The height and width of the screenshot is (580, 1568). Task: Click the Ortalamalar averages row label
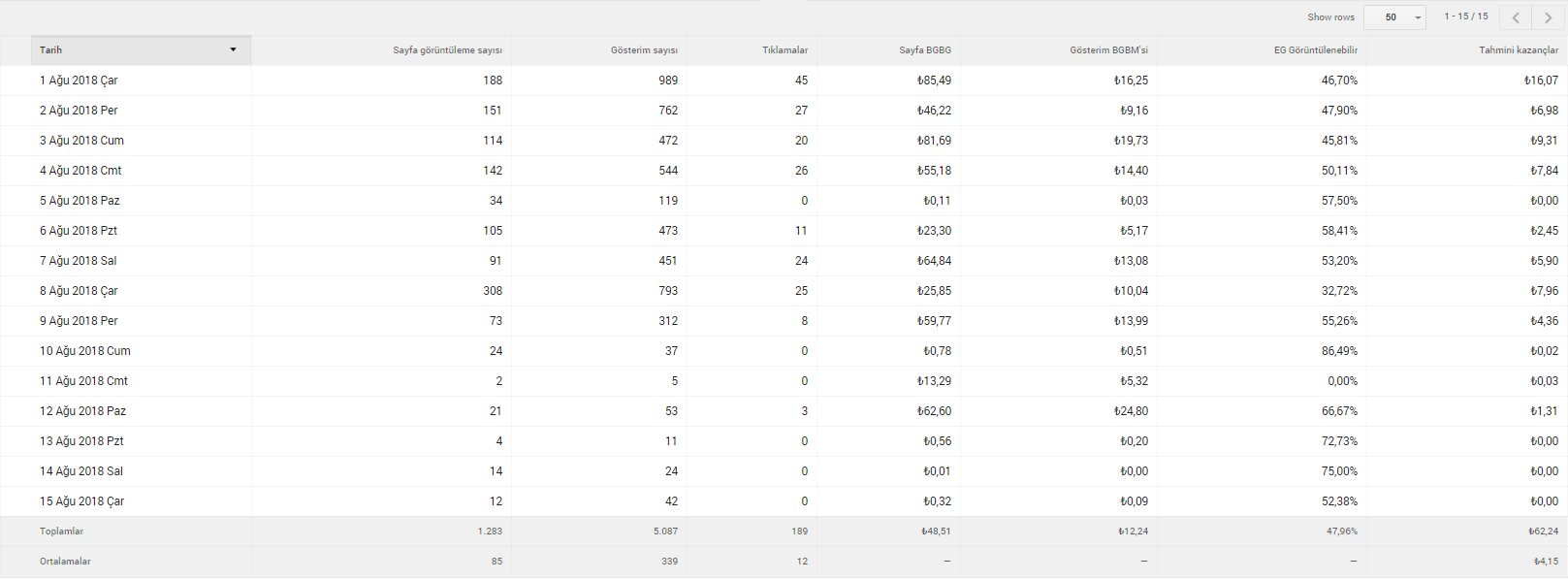pyautogui.click(x=65, y=562)
